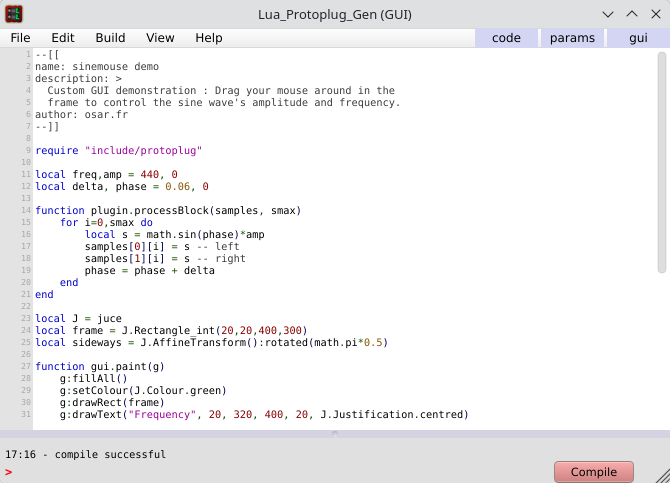The image size is (670, 483).
Task: Click the line 'for i=0,smax do'
Action: [106, 222]
